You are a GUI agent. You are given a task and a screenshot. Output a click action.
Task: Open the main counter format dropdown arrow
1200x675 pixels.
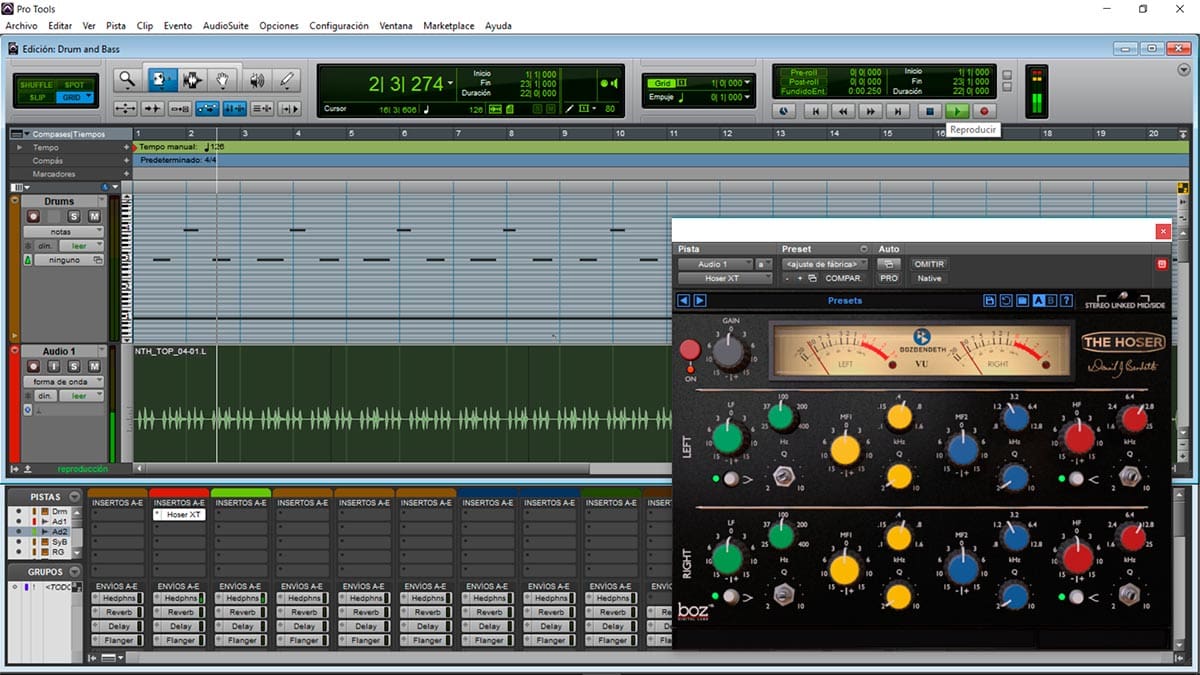pyautogui.click(x=451, y=84)
